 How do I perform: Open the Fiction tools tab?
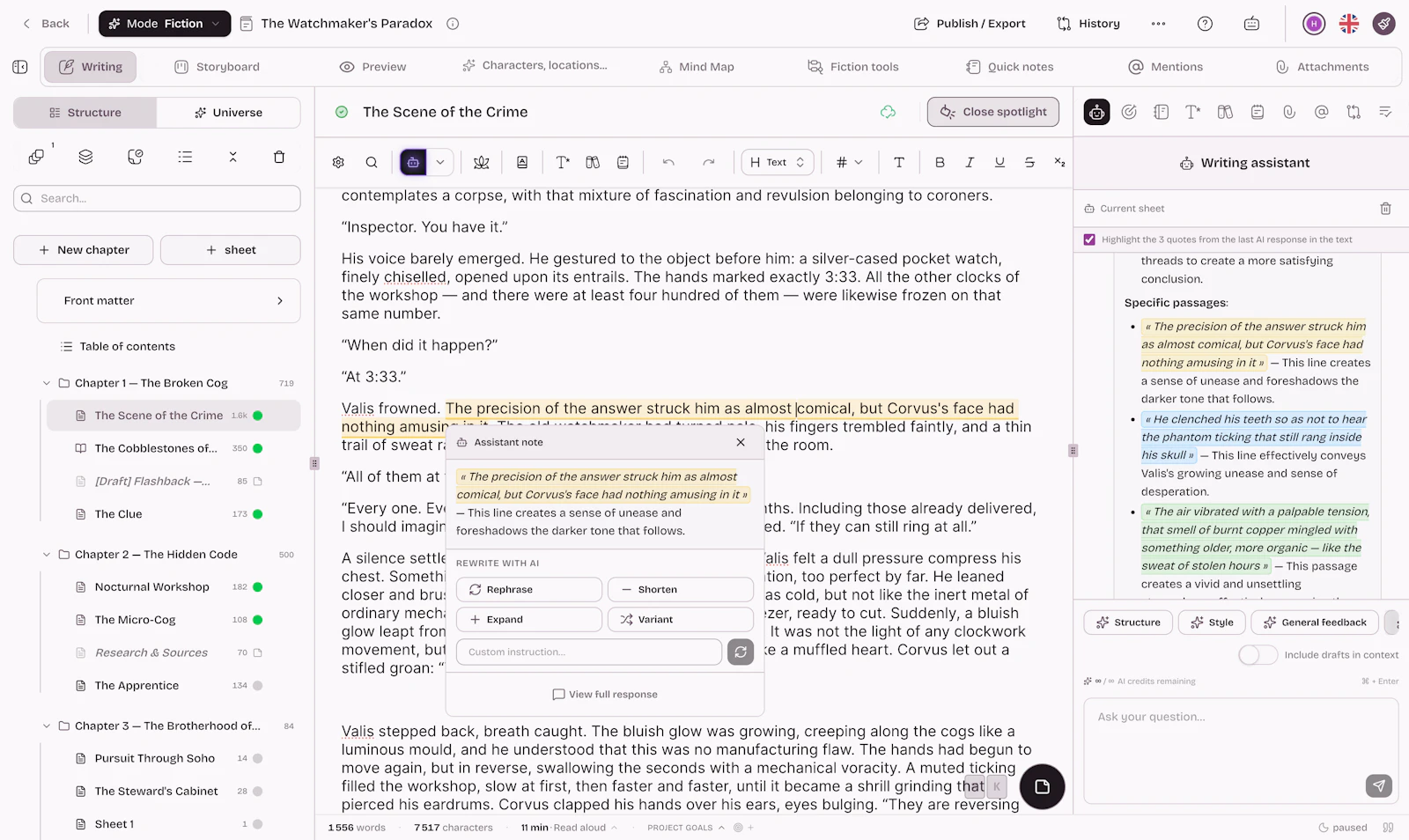click(853, 67)
